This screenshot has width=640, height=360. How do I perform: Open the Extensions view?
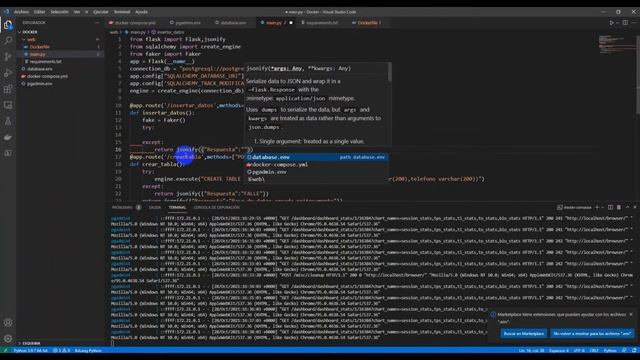(x=8, y=89)
